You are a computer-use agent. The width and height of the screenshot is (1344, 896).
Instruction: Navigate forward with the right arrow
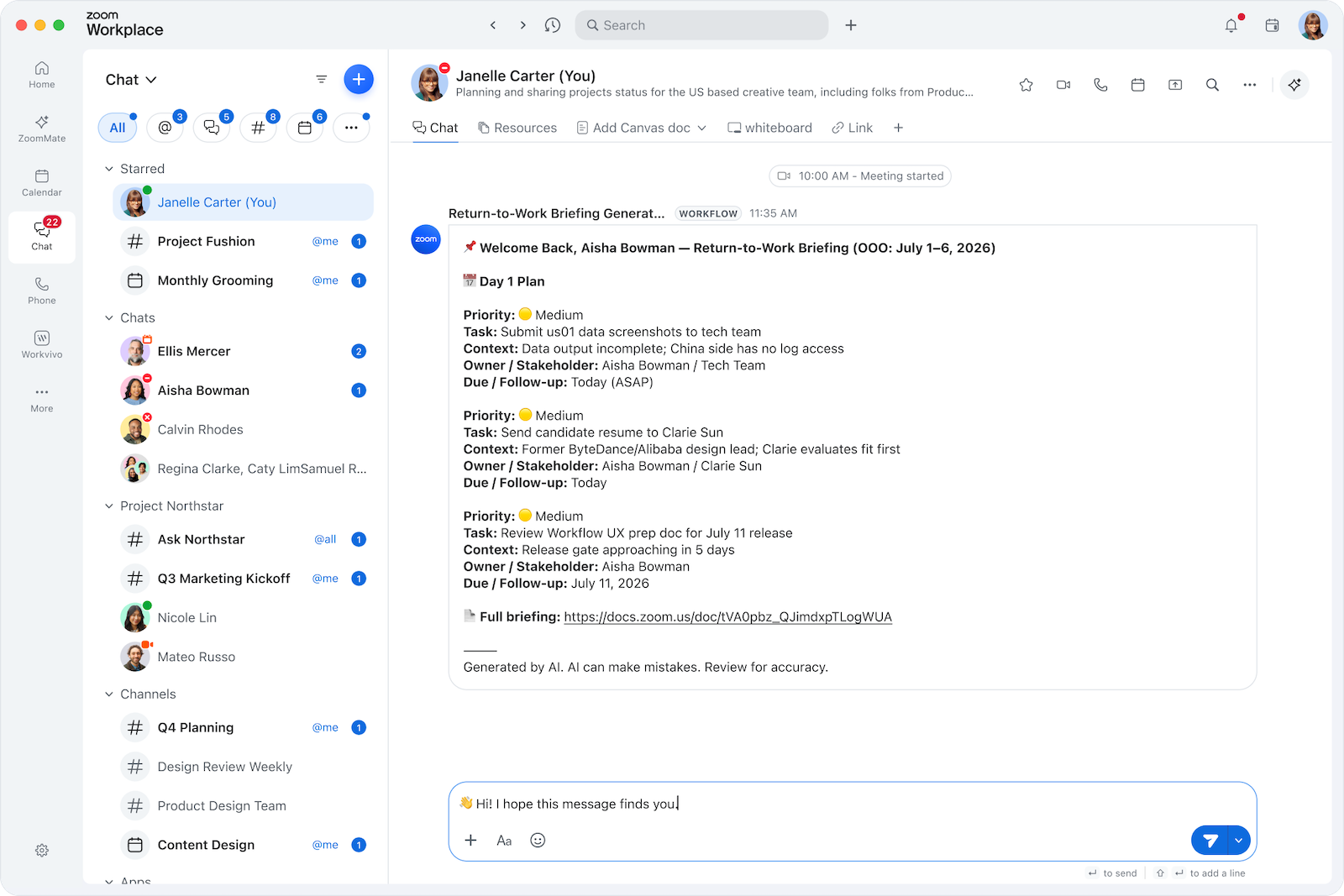tap(522, 25)
